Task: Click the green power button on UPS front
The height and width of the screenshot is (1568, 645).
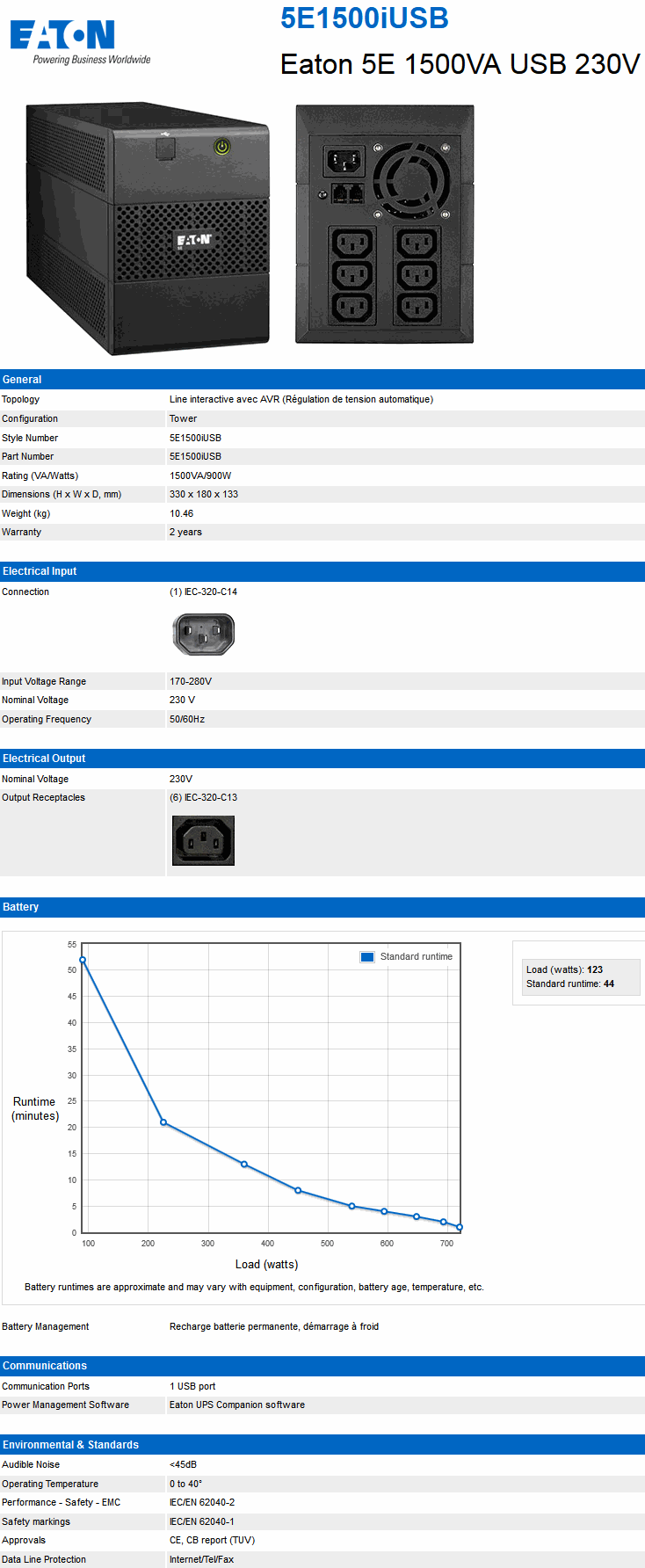Action: 222,147
